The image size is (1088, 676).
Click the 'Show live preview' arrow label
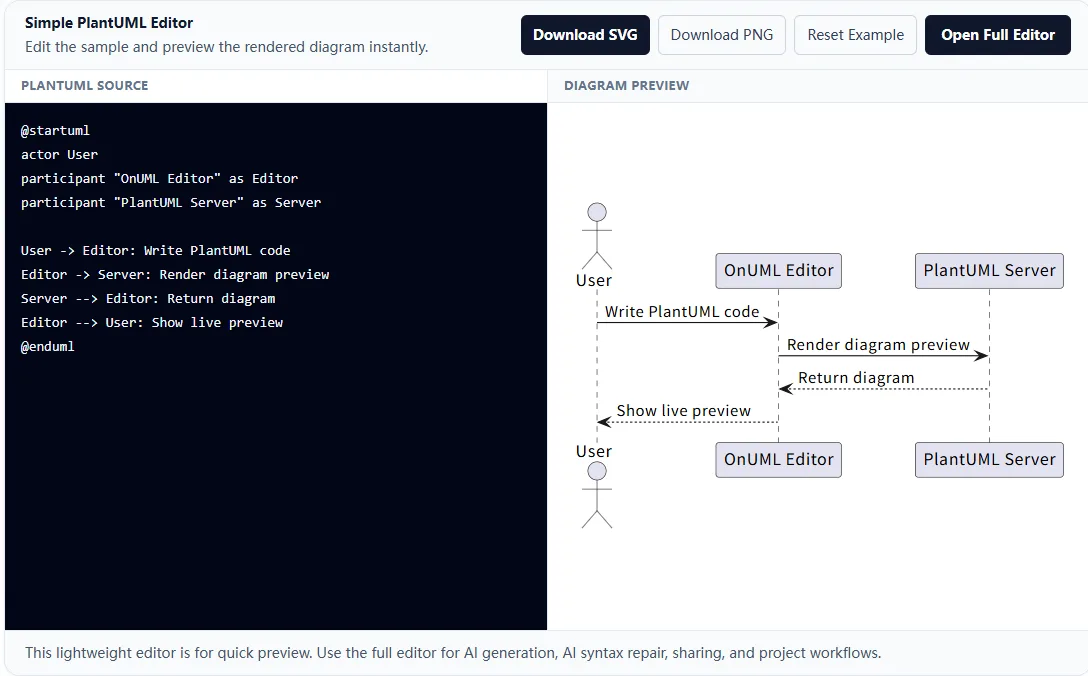pos(683,411)
